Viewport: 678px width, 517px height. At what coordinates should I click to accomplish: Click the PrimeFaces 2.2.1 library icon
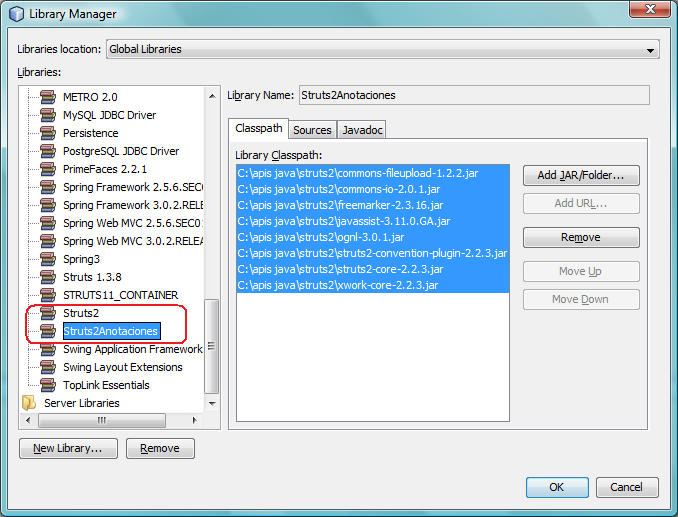[x=48, y=169]
